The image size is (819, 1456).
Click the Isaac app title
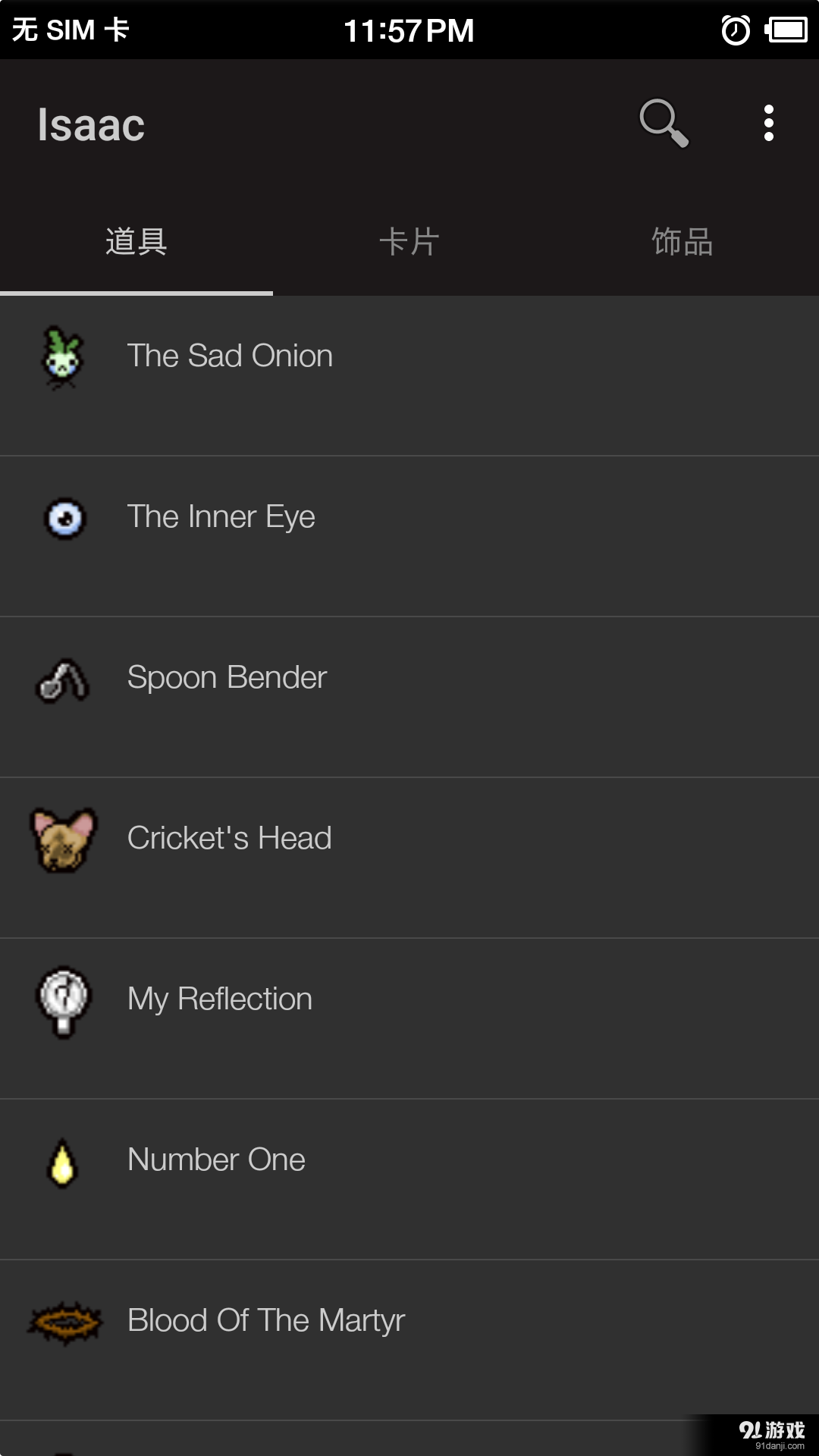[x=91, y=125]
